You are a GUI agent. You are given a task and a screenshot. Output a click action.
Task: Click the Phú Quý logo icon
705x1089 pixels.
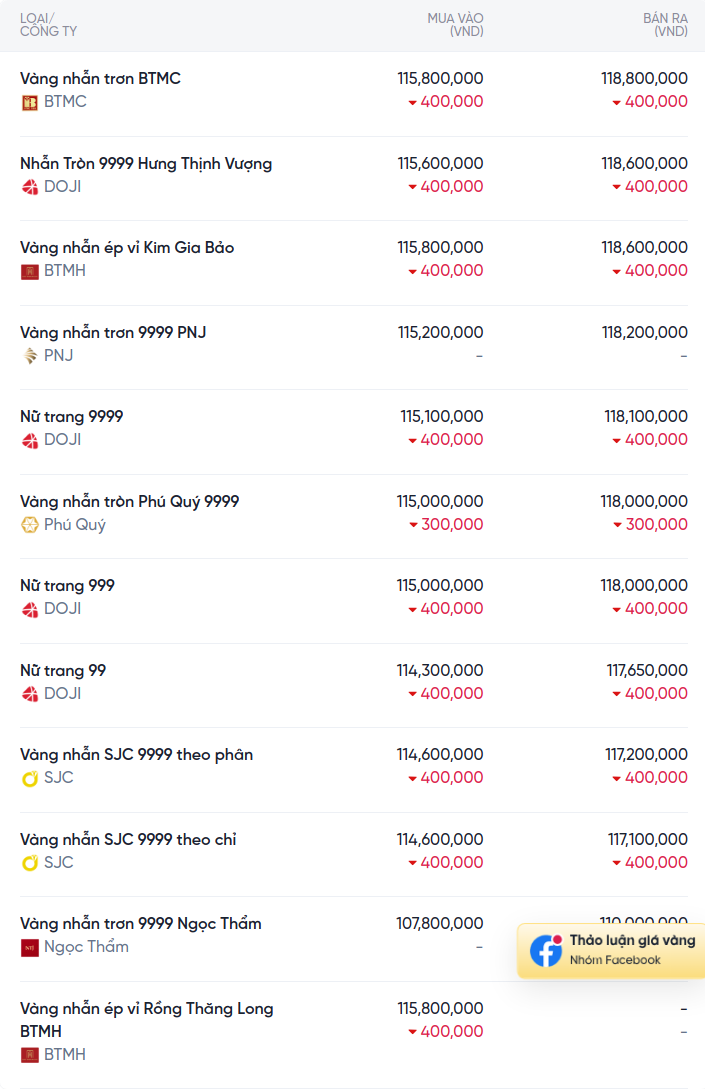29,525
